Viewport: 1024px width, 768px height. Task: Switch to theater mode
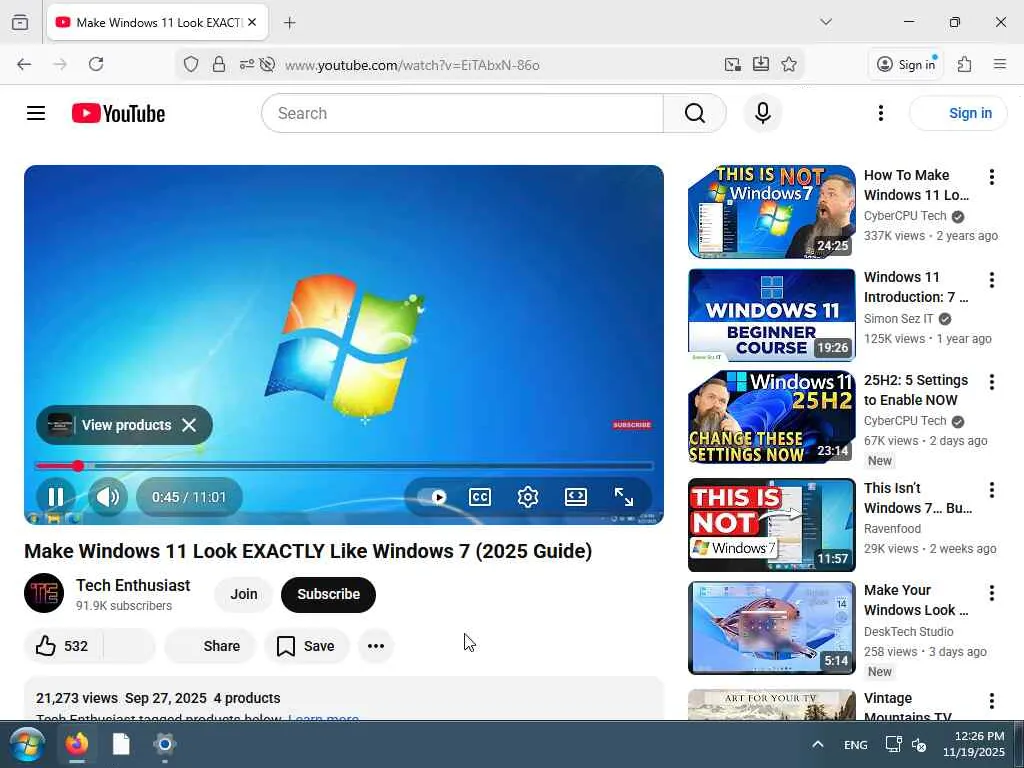pyautogui.click(x=575, y=497)
